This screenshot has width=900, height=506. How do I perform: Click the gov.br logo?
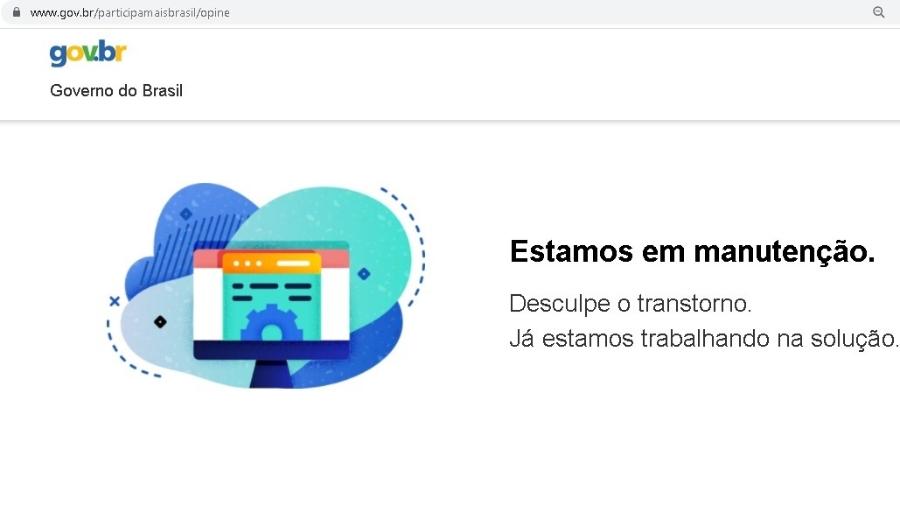88,53
